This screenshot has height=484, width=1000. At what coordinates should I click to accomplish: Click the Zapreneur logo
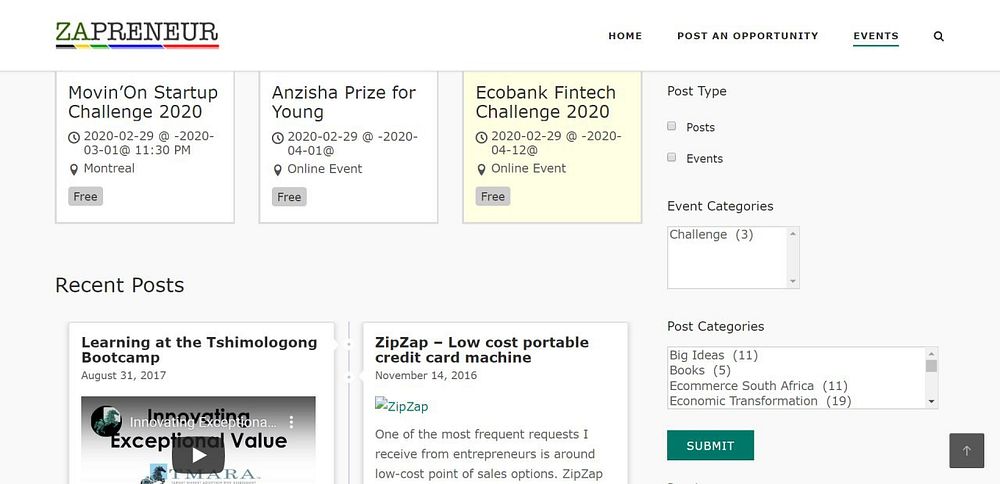click(137, 34)
